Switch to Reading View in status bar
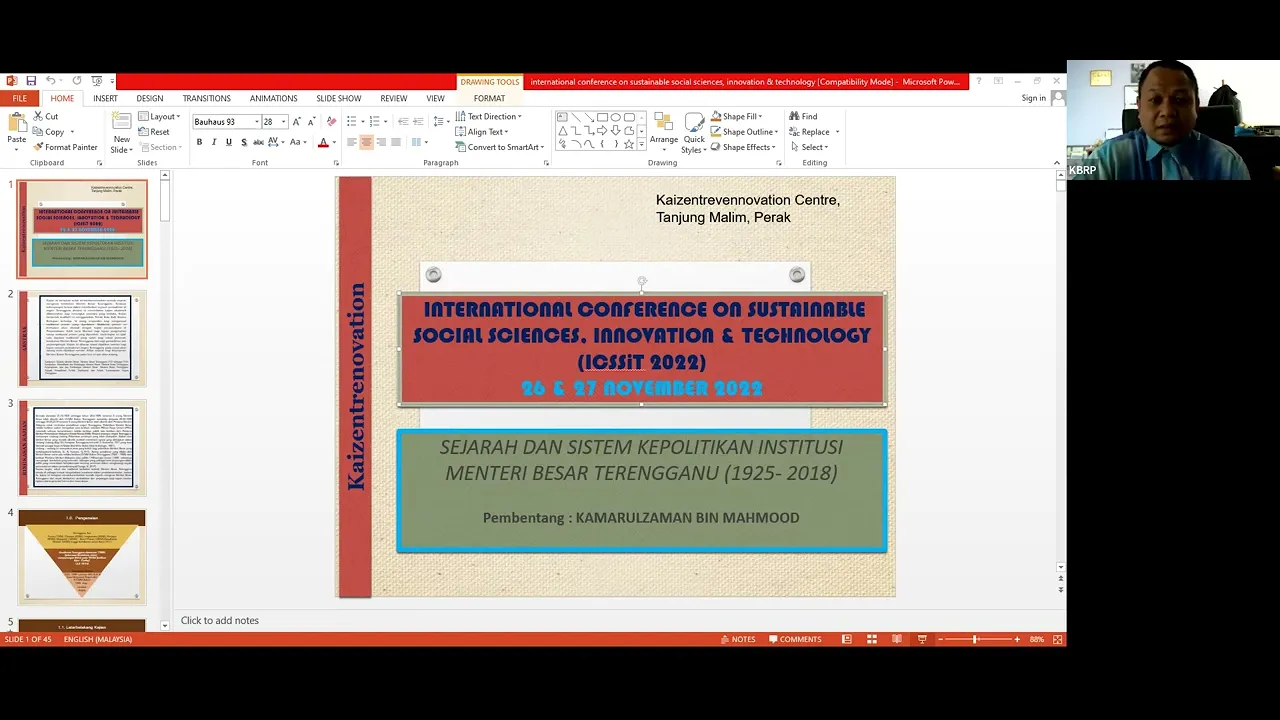 coord(897,639)
